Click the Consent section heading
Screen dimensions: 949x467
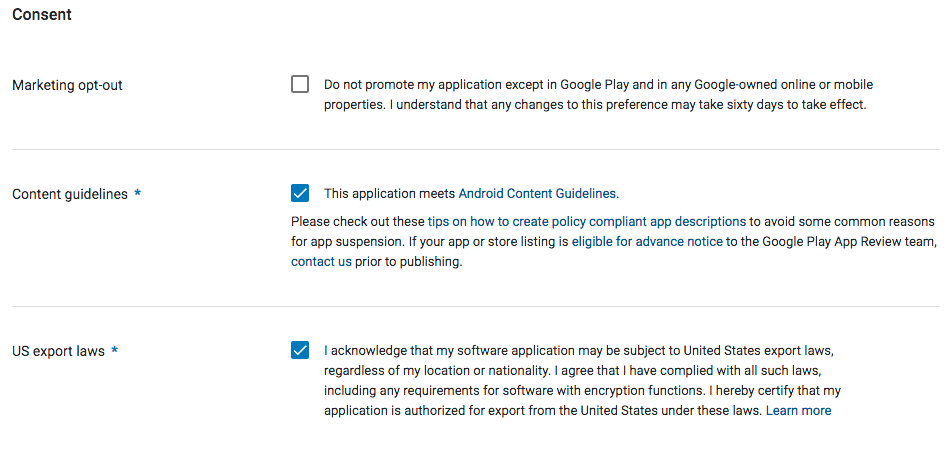[x=42, y=15]
